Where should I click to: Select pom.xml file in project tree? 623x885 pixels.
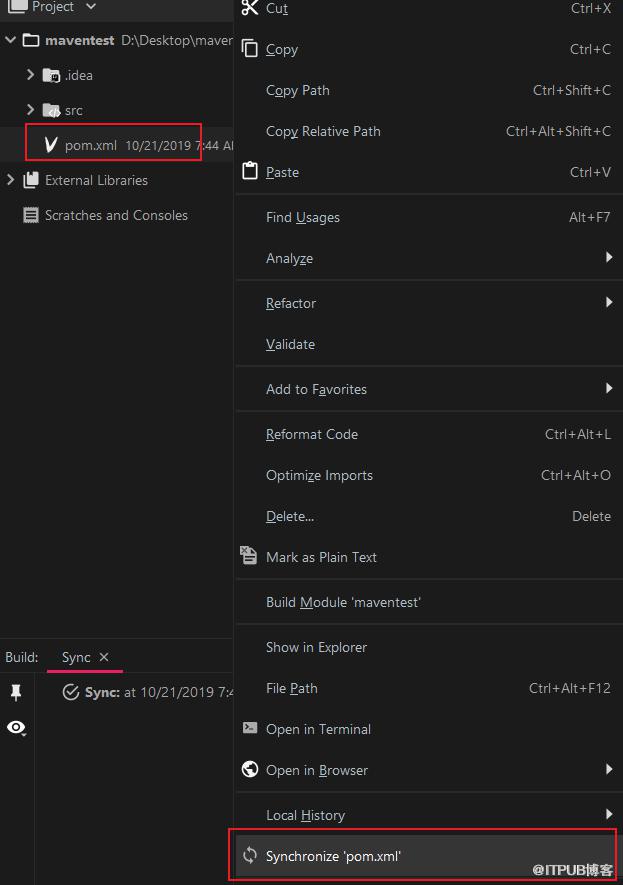pyautogui.click(x=91, y=145)
